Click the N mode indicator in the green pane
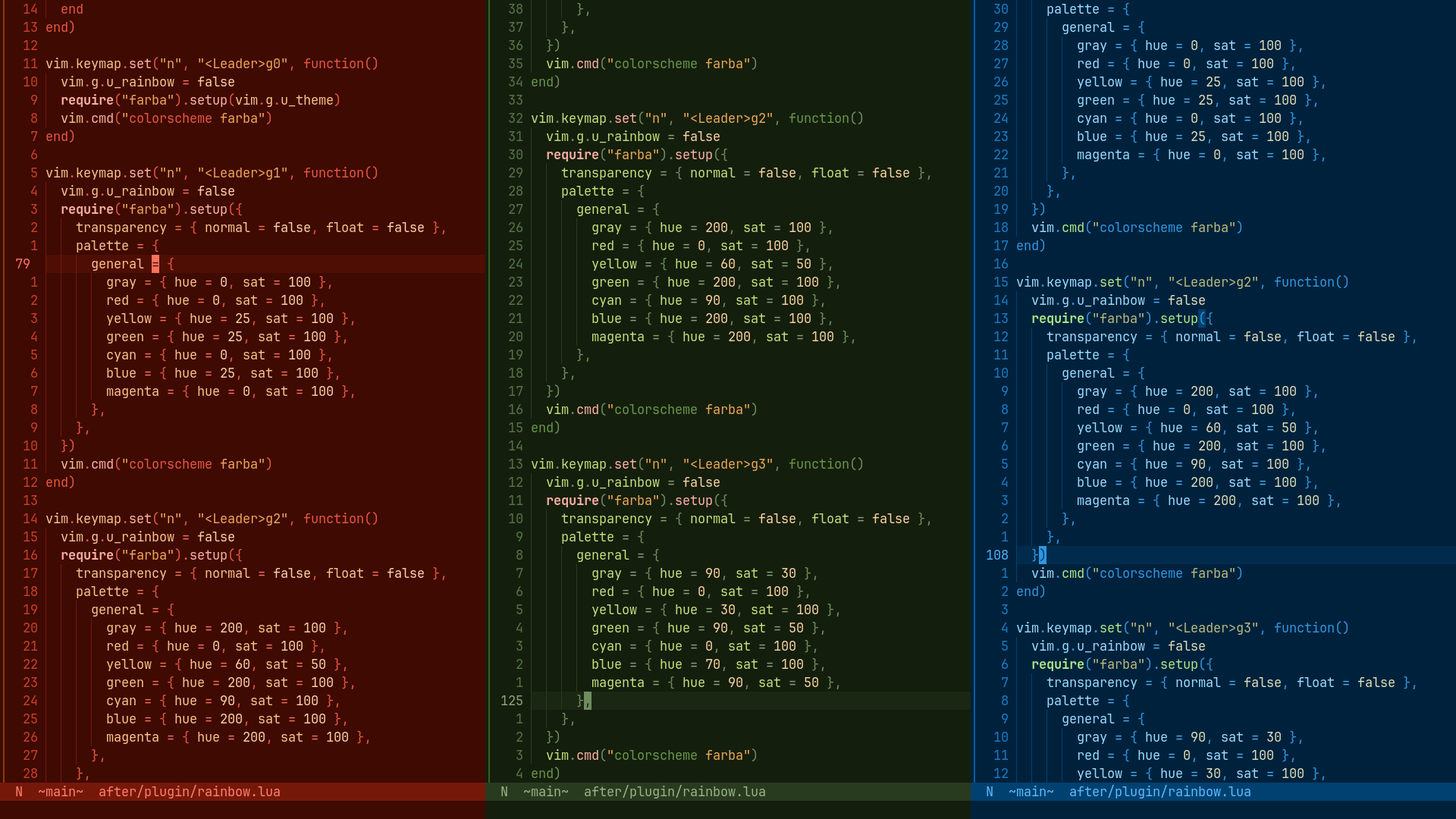This screenshot has width=1456, height=819. 503,791
